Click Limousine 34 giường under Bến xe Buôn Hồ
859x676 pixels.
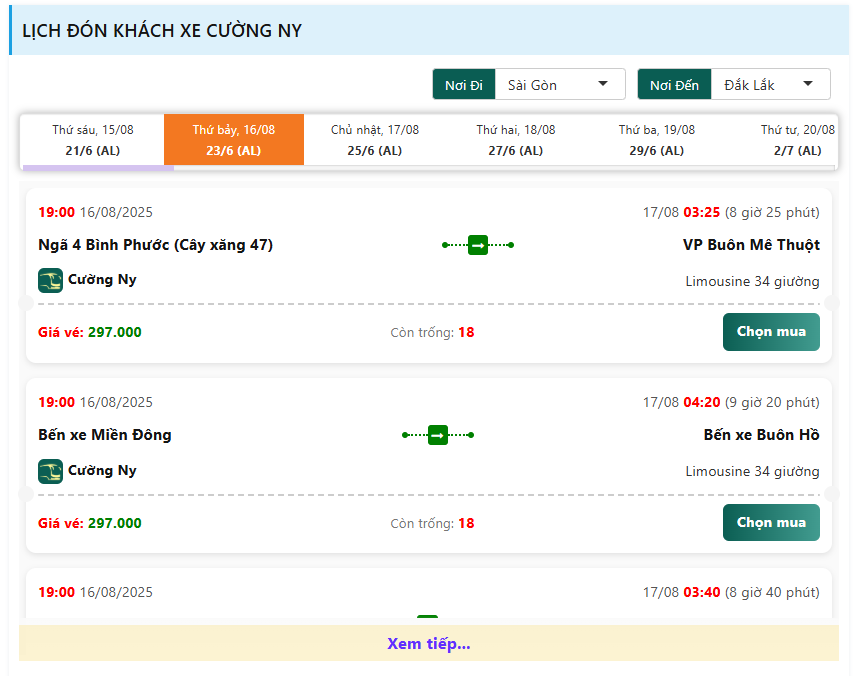[752, 472]
